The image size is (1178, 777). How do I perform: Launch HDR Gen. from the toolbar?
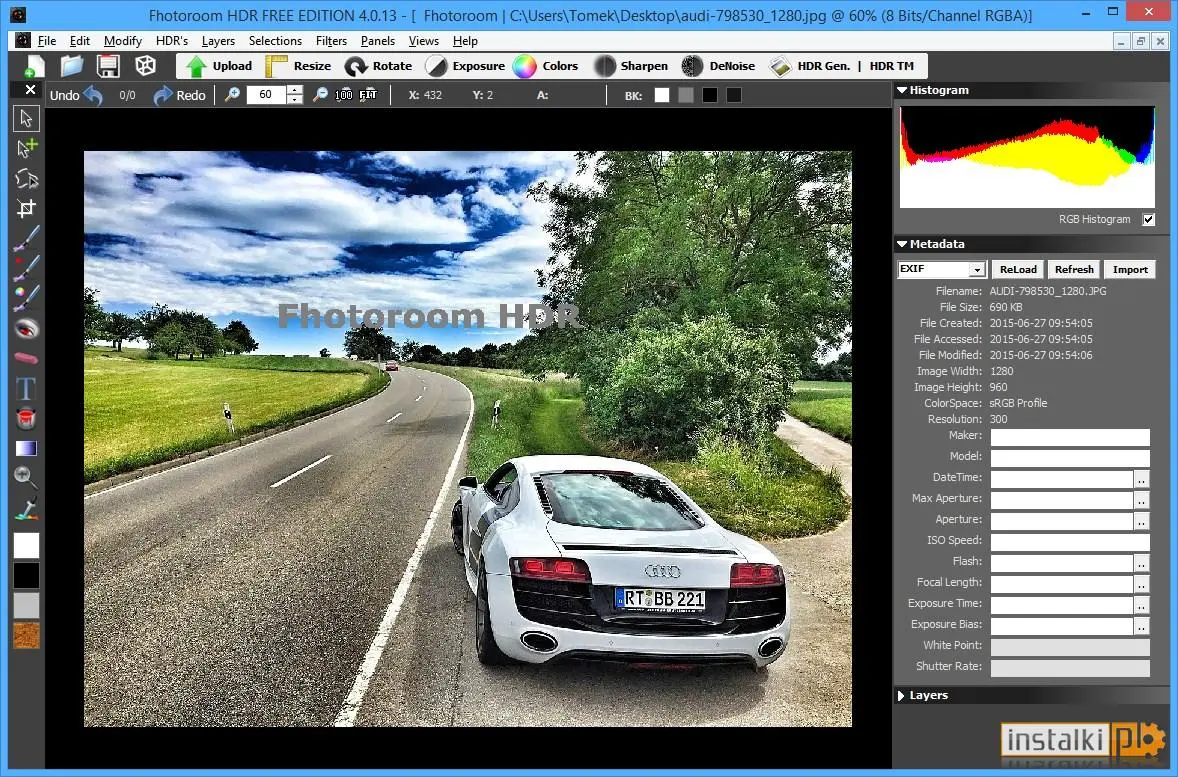pyautogui.click(x=811, y=66)
